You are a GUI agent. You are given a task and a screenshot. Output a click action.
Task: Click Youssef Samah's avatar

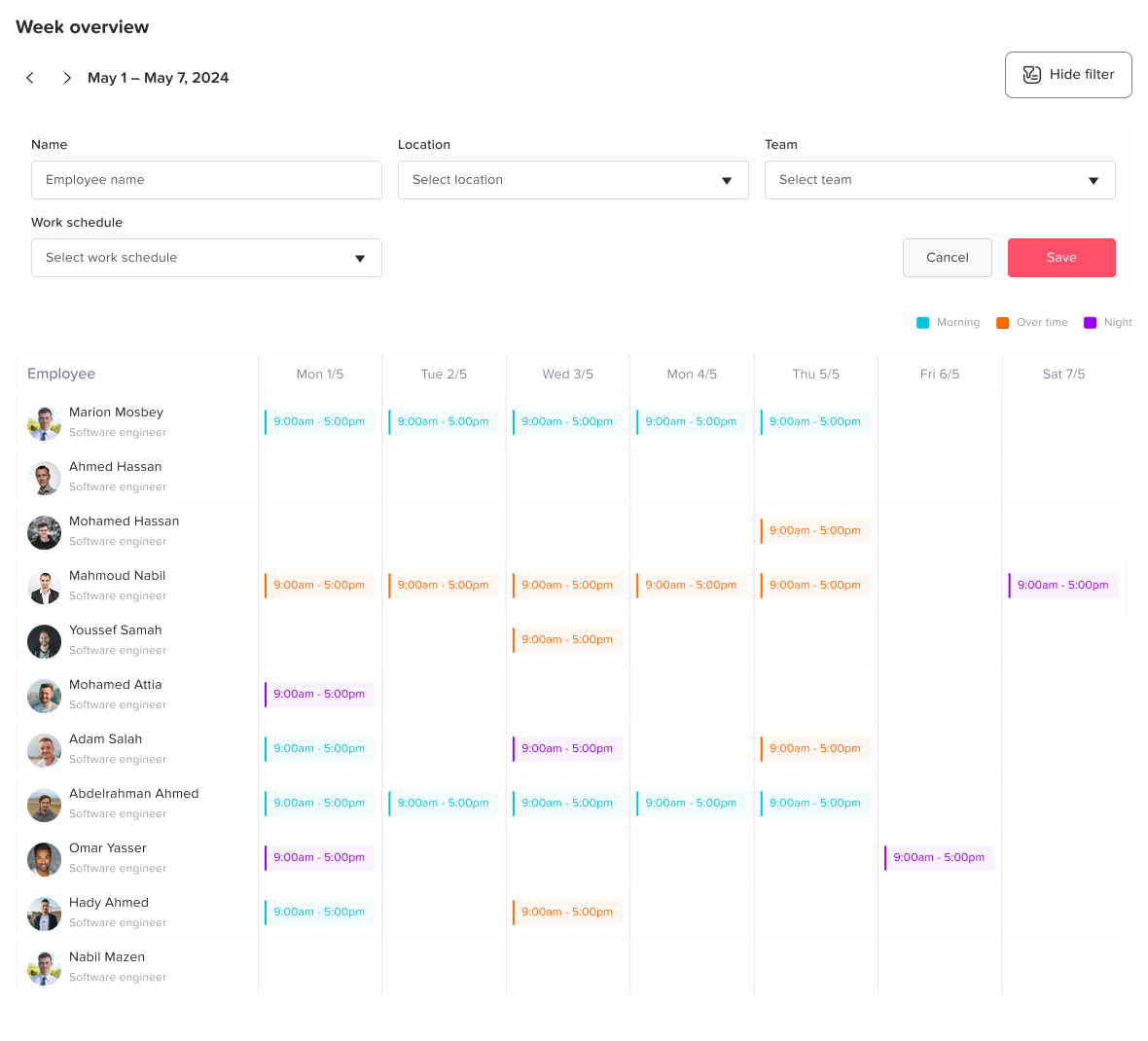[x=44, y=641]
